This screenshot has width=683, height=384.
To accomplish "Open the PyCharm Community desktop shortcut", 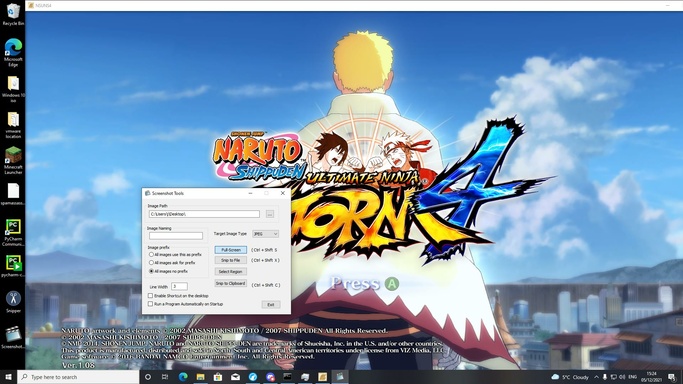I will [13, 233].
